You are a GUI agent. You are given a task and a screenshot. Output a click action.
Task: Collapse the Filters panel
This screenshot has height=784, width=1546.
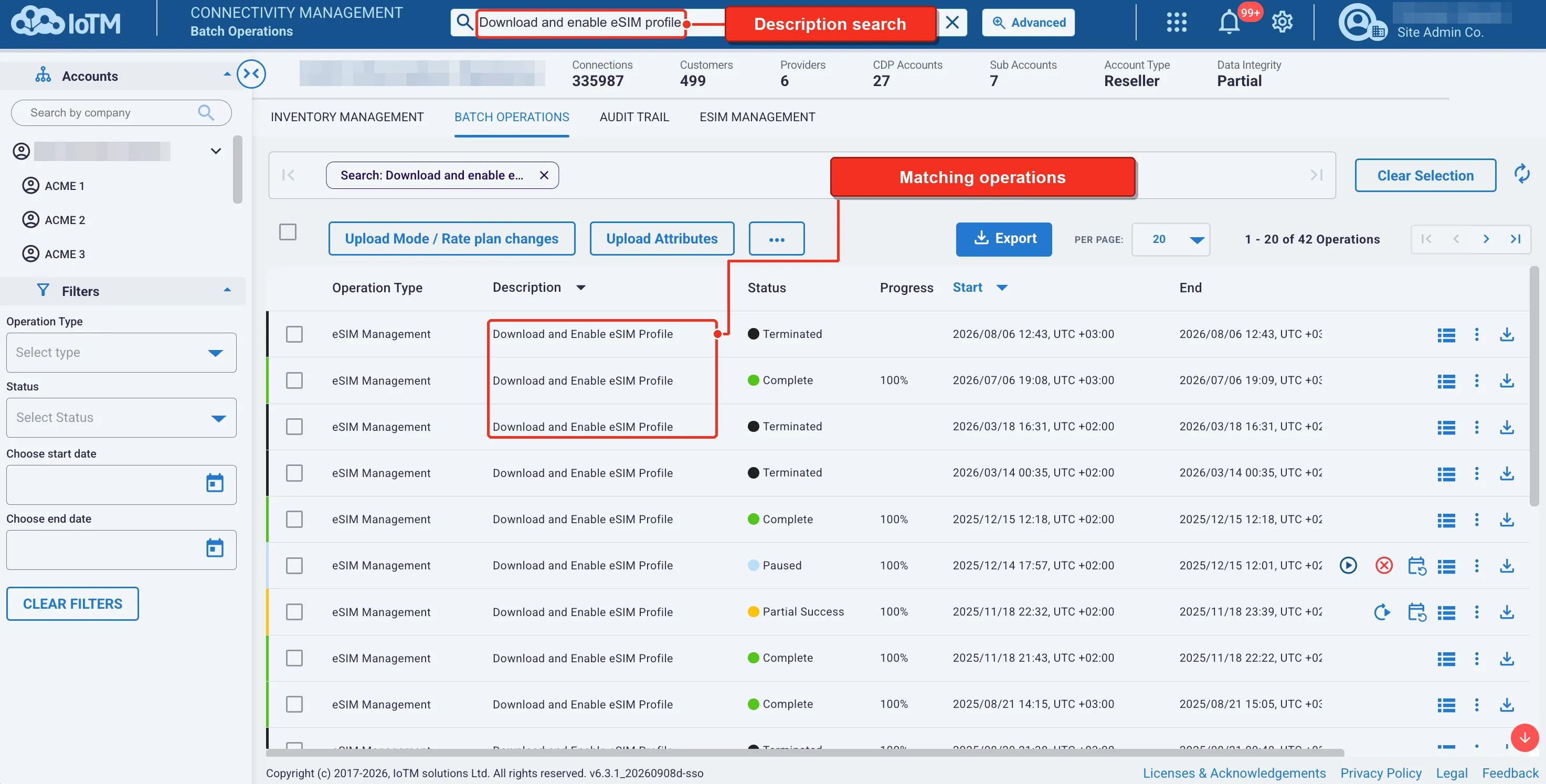click(x=227, y=290)
